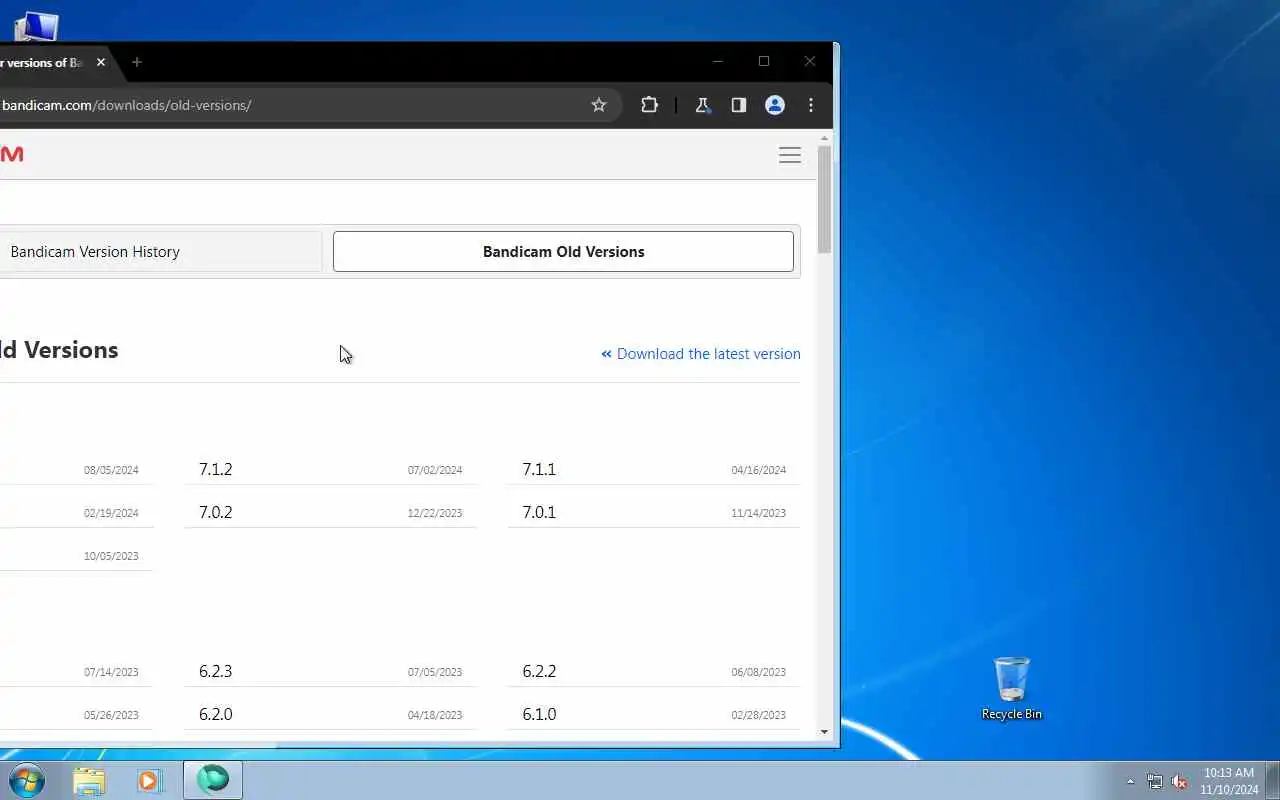
Task: Open the Windows Start menu
Action: pyautogui.click(x=27, y=780)
